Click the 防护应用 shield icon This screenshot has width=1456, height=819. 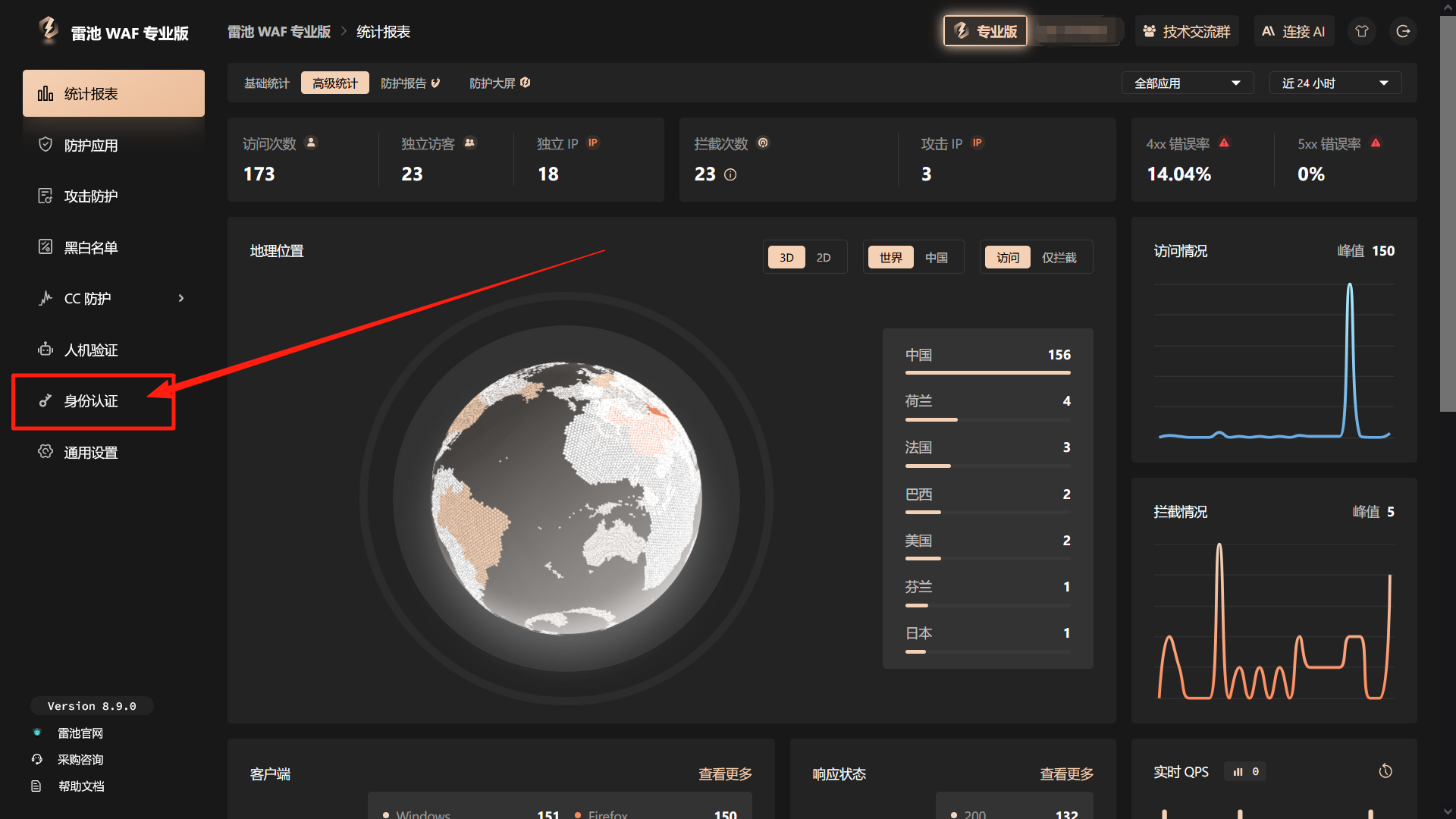tap(45, 144)
